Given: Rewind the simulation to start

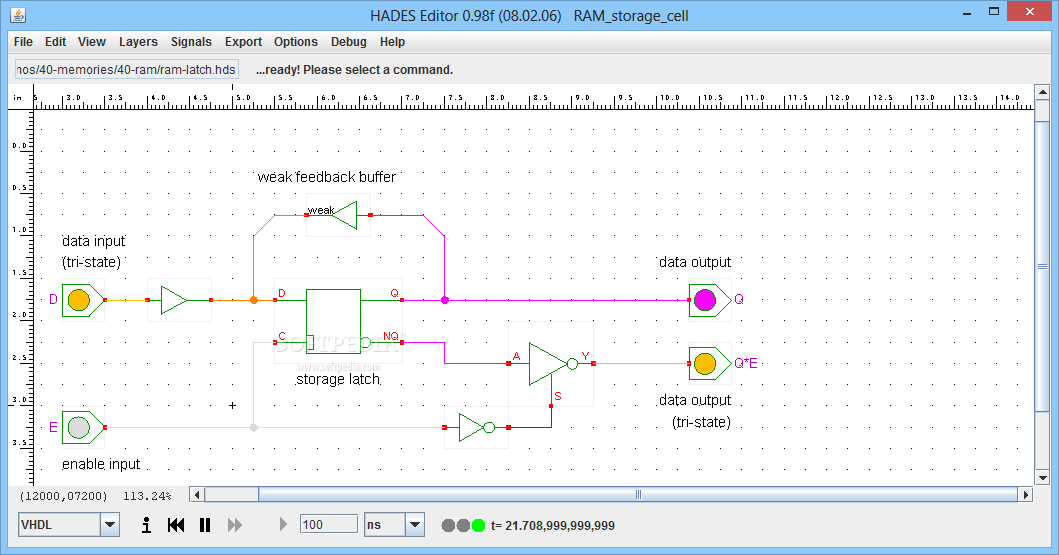Looking at the screenshot, I should point(176,525).
